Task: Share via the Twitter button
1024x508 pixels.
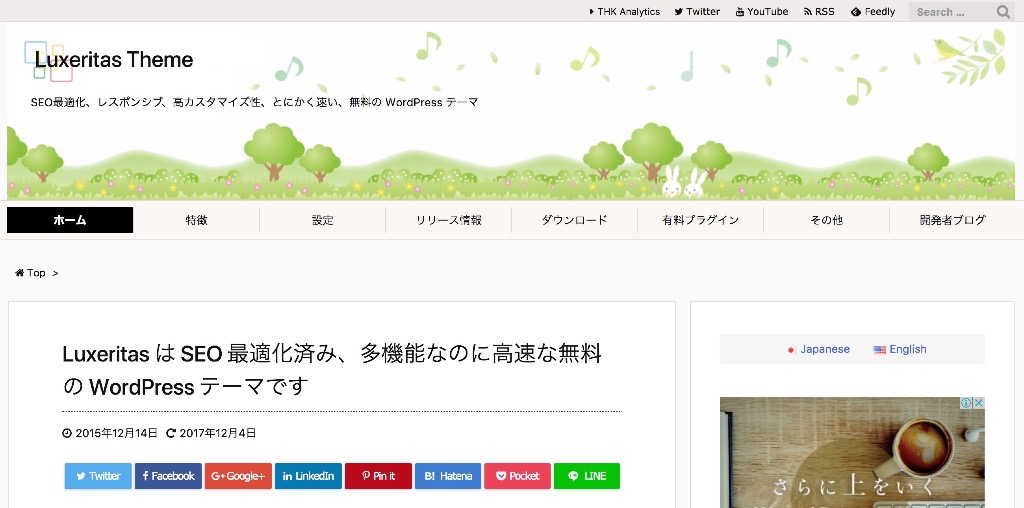Action: coord(98,476)
